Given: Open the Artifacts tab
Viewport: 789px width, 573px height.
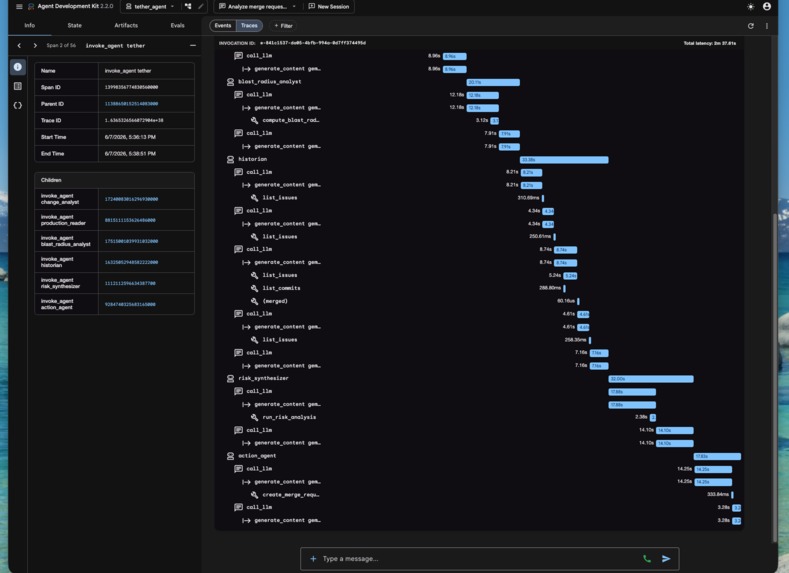Looking at the screenshot, I should point(126,25).
